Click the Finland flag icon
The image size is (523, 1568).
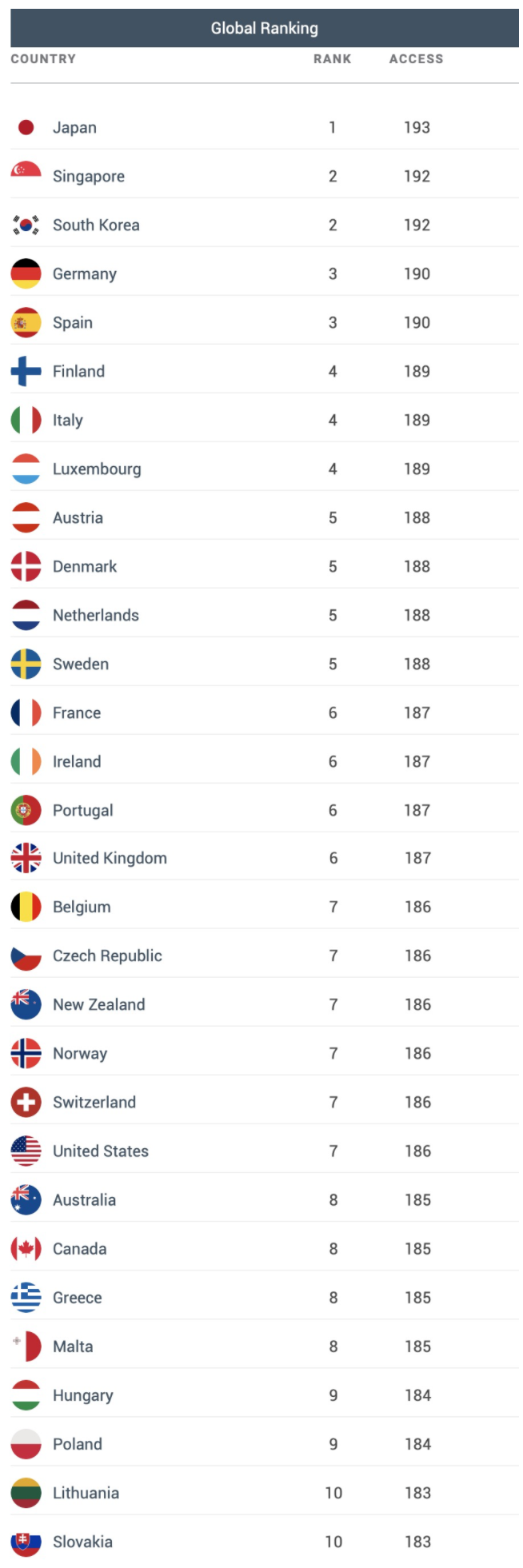click(26, 371)
